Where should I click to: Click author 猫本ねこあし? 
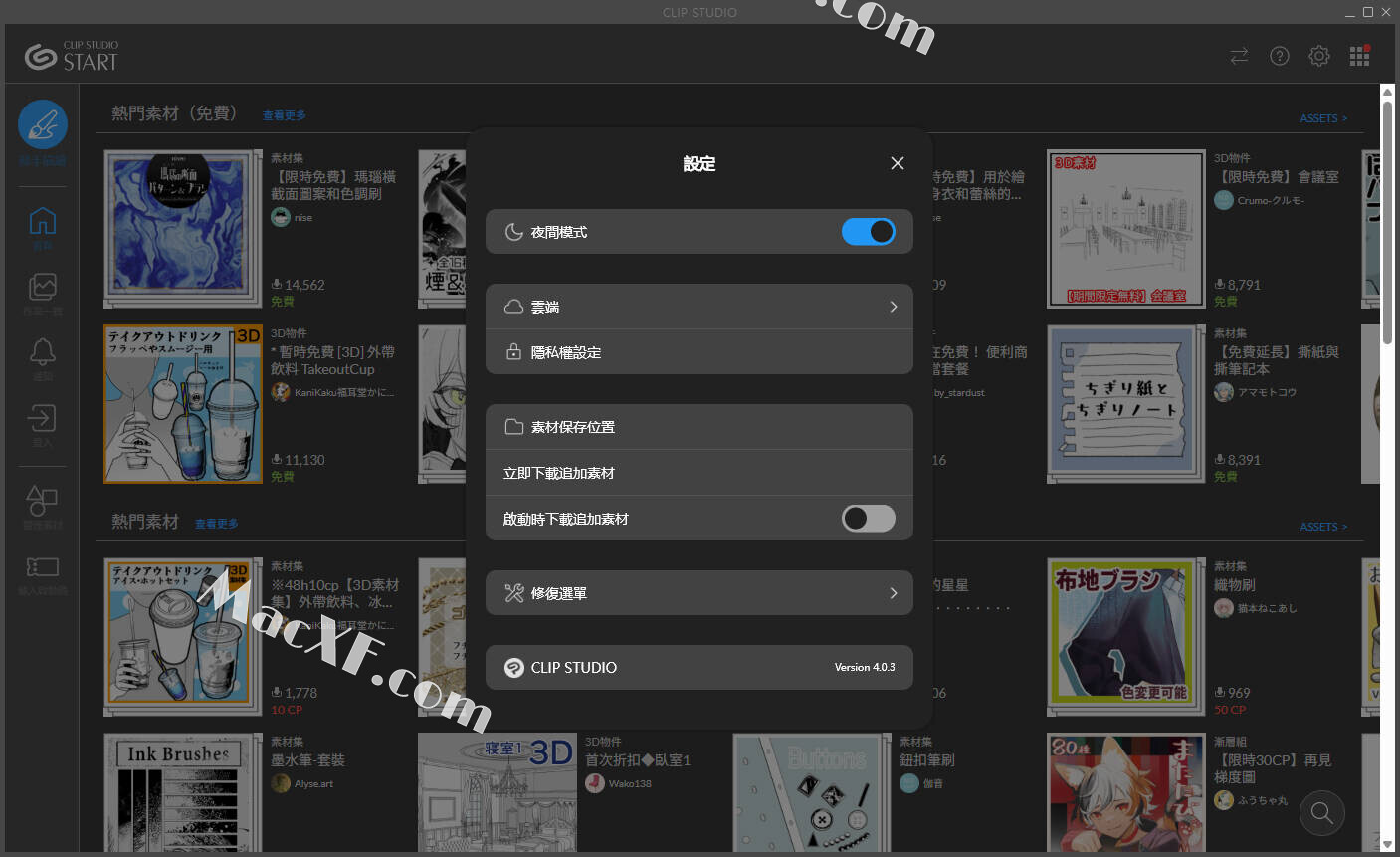click(1268, 608)
